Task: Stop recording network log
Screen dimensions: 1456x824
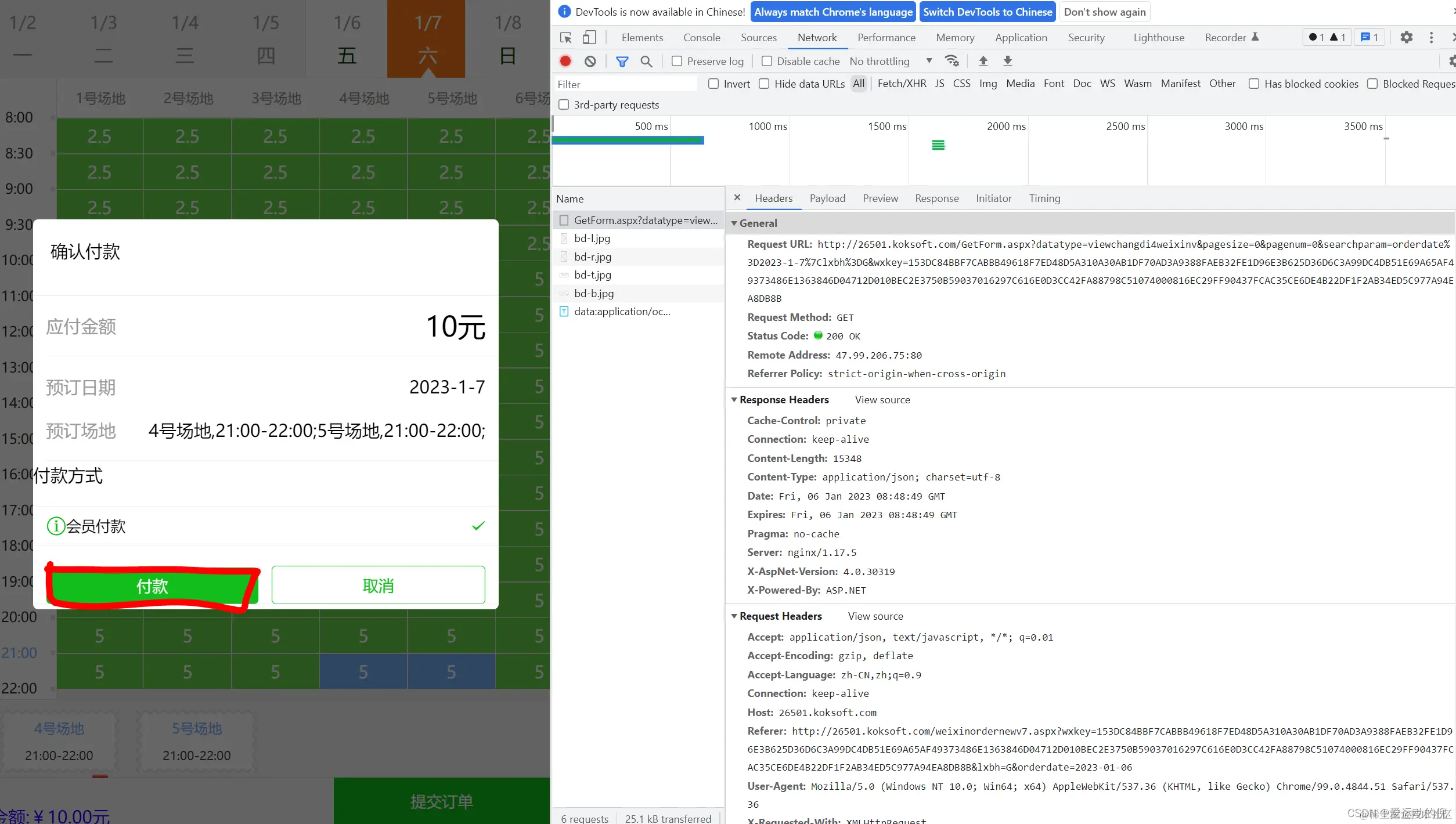Action: pyautogui.click(x=565, y=61)
